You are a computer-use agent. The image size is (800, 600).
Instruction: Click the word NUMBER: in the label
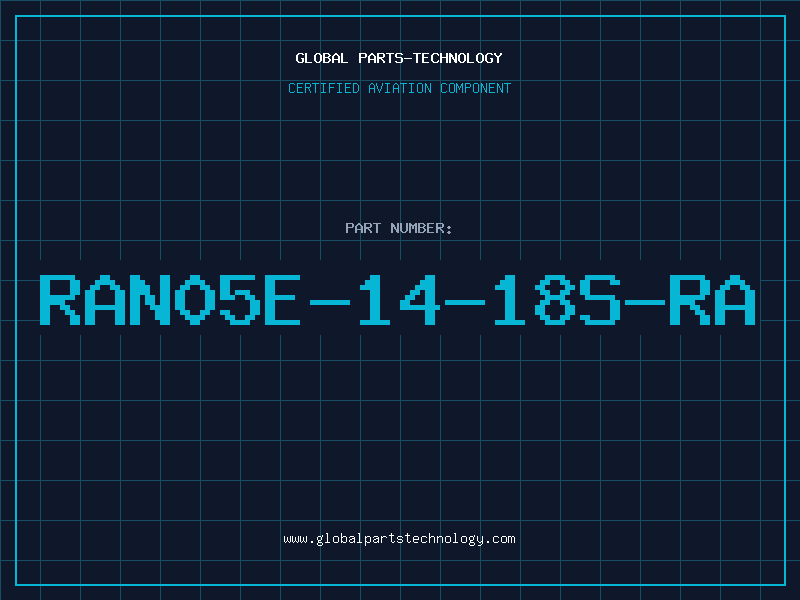point(421,228)
